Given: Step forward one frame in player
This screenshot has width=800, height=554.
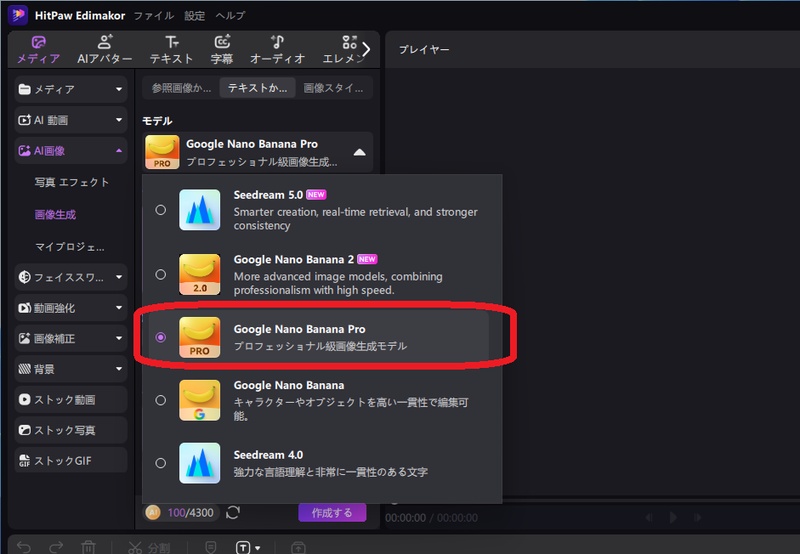Looking at the screenshot, I should coord(697,517).
